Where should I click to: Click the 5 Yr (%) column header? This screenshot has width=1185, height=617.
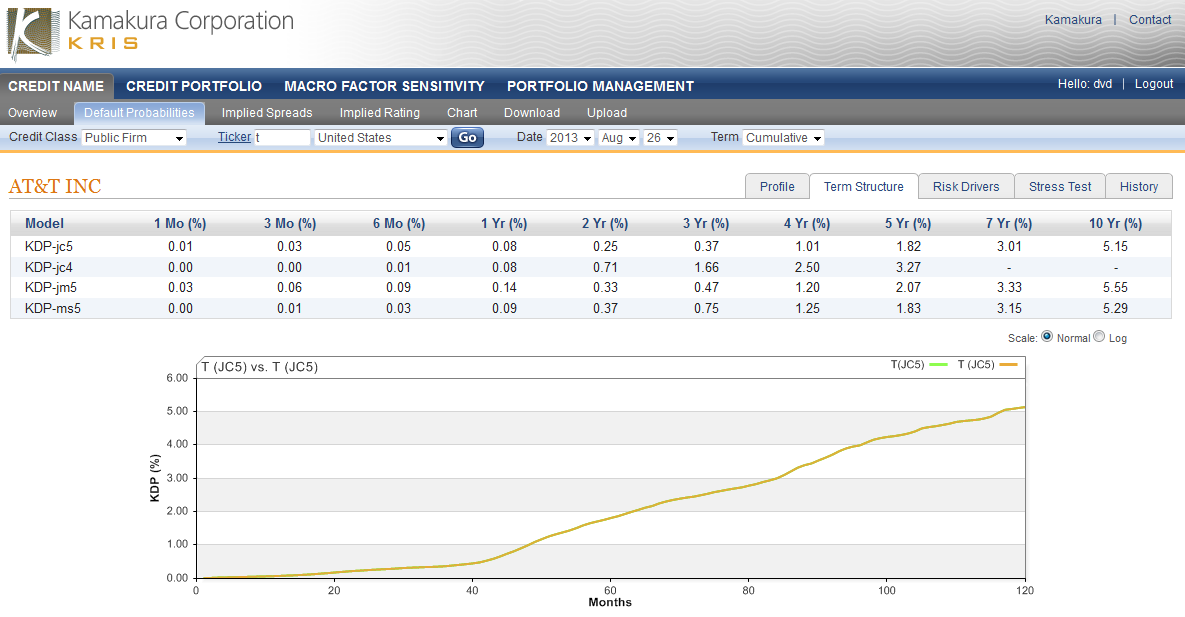click(908, 224)
